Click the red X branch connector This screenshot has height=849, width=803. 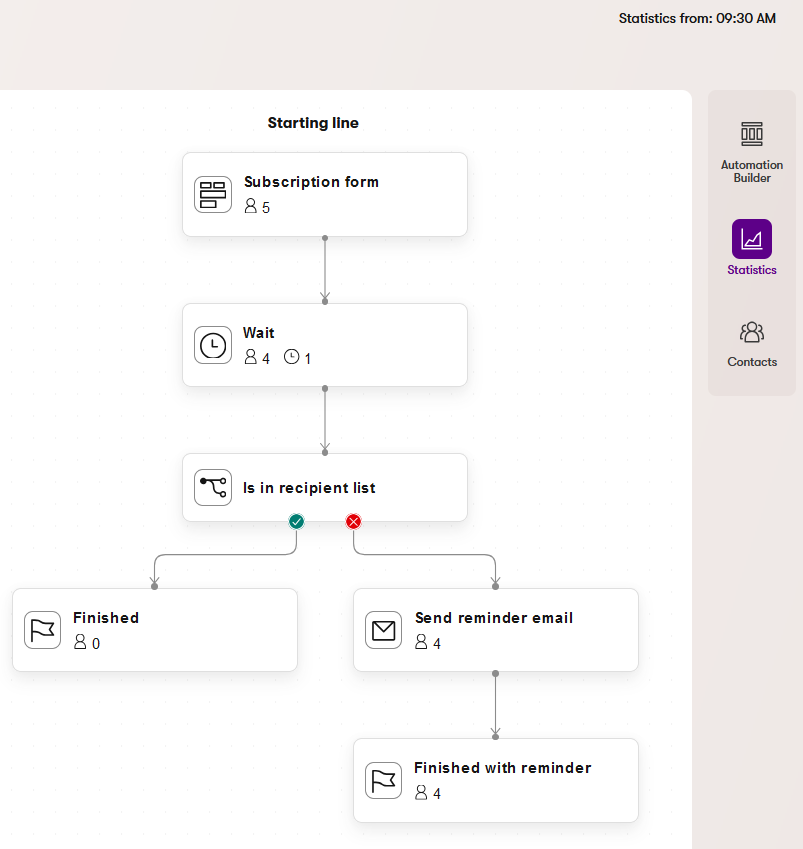354,521
